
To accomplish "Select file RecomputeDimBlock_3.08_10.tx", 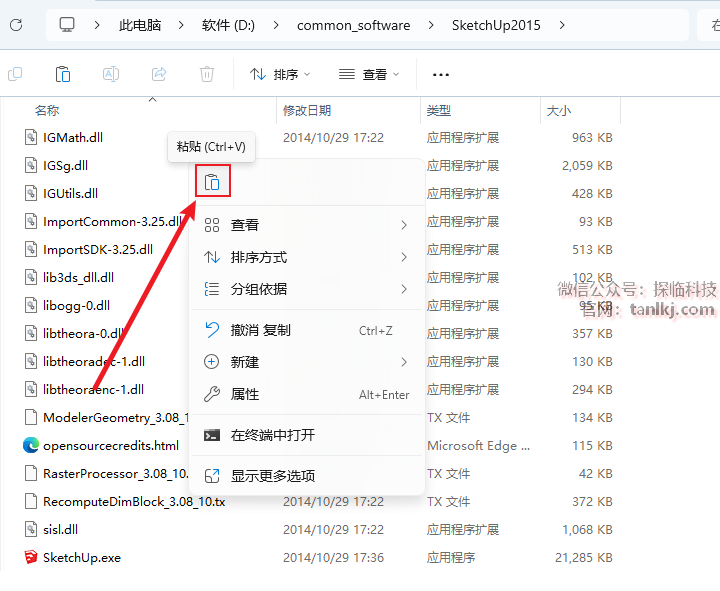I will tap(134, 501).
